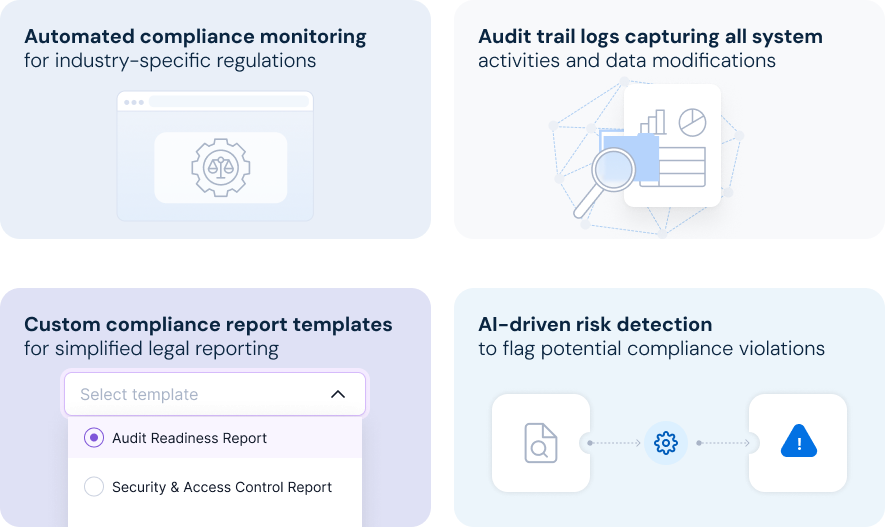Screen dimensions: 885x527
Task: Click the gear with scales compliance icon
Action: point(221,168)
